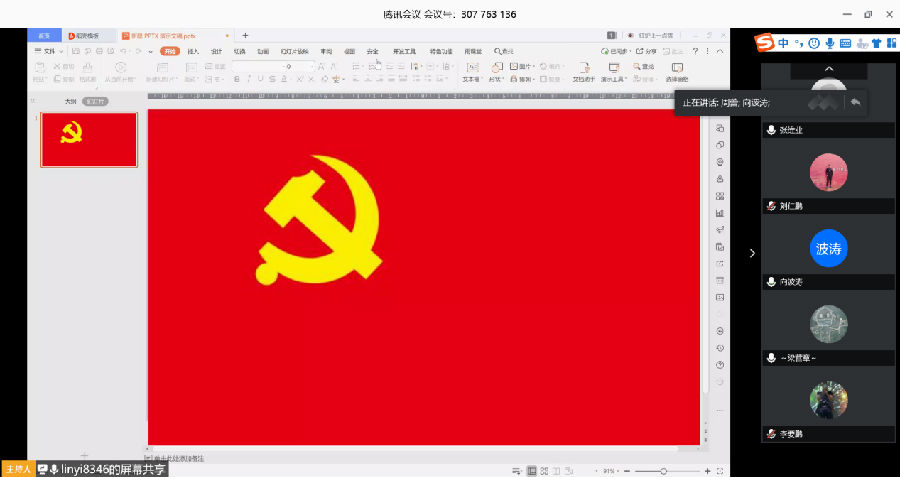
Task: Click the chart icon in WPS right sidebar
Action: pyautogui.click(x=720, y=213)
